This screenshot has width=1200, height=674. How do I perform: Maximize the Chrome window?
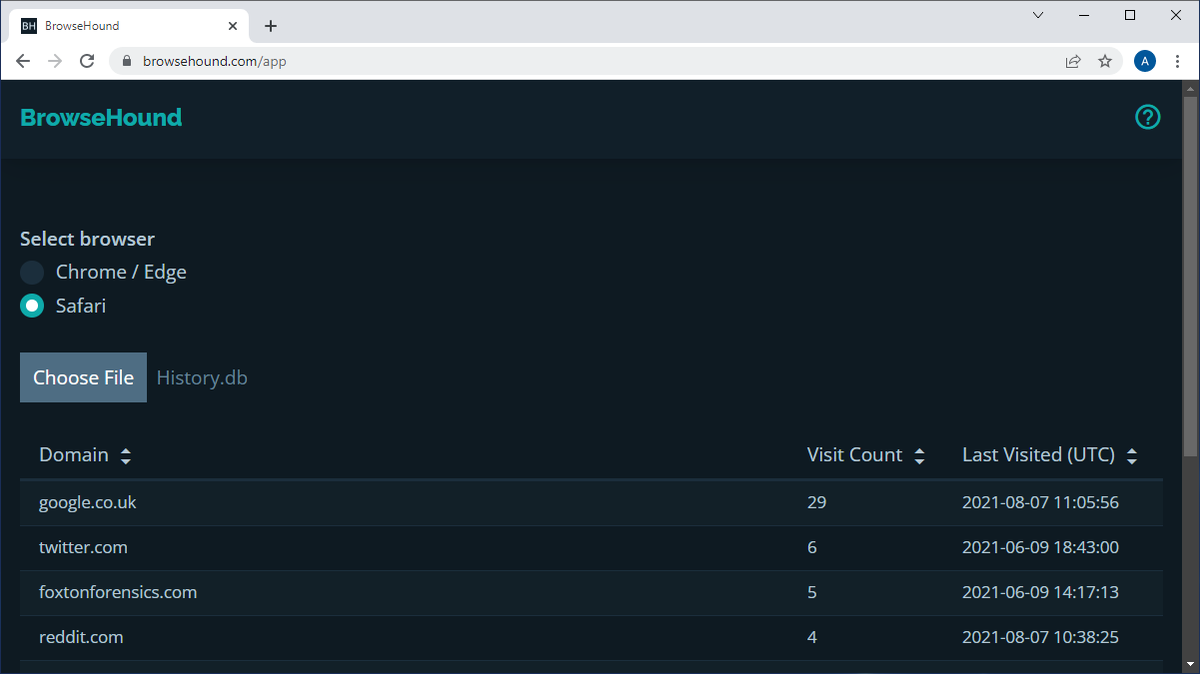(x=1130, y=15)
